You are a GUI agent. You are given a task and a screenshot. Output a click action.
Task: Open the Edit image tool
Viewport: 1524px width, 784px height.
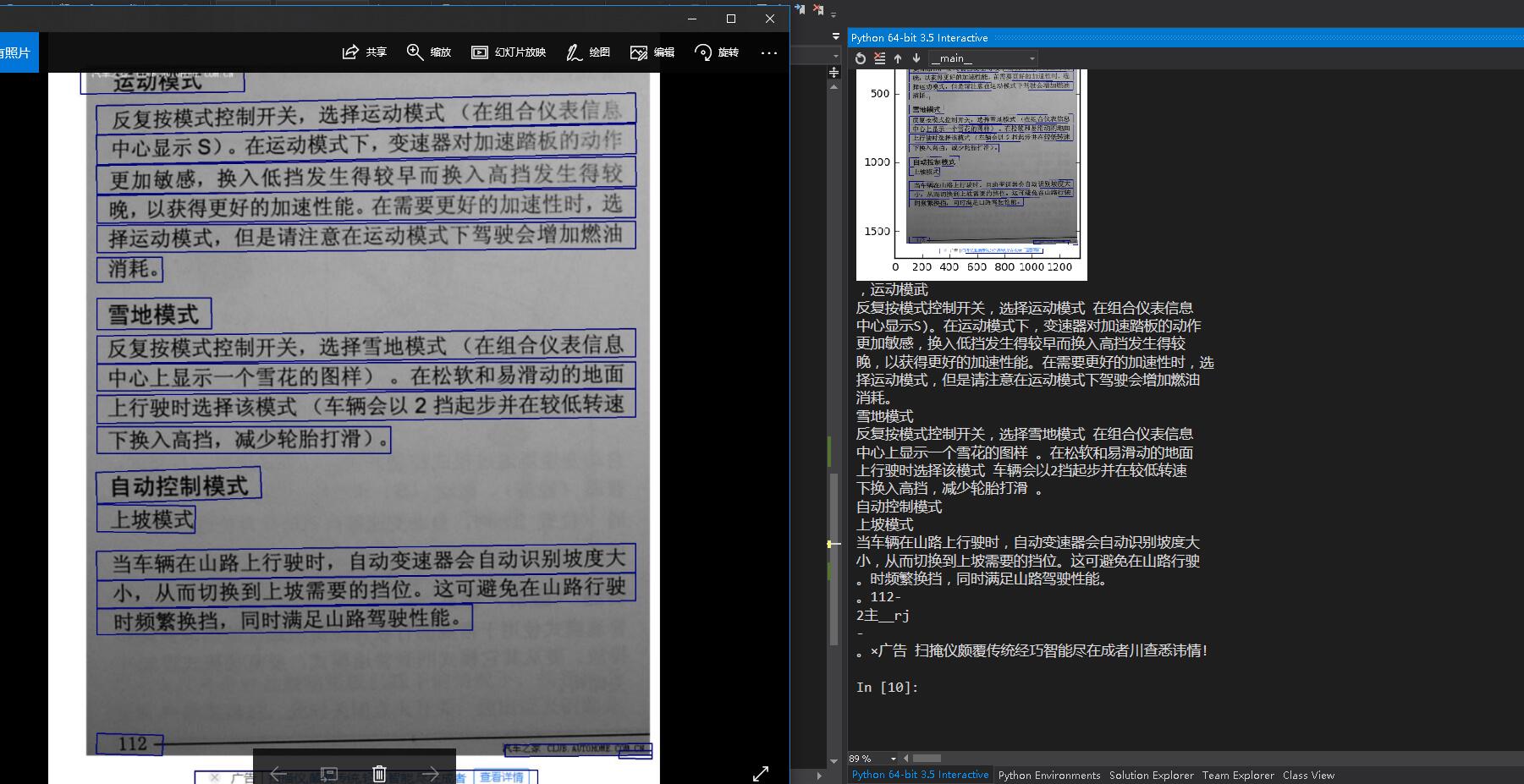click(639, 52)
